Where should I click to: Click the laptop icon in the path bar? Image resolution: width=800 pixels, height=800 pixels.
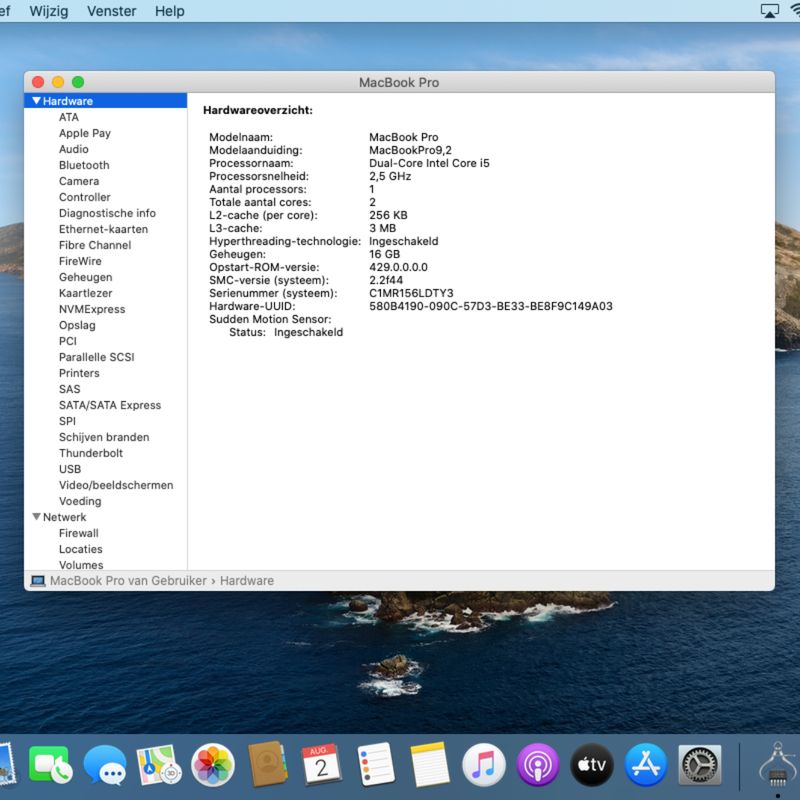click(38, 581)
